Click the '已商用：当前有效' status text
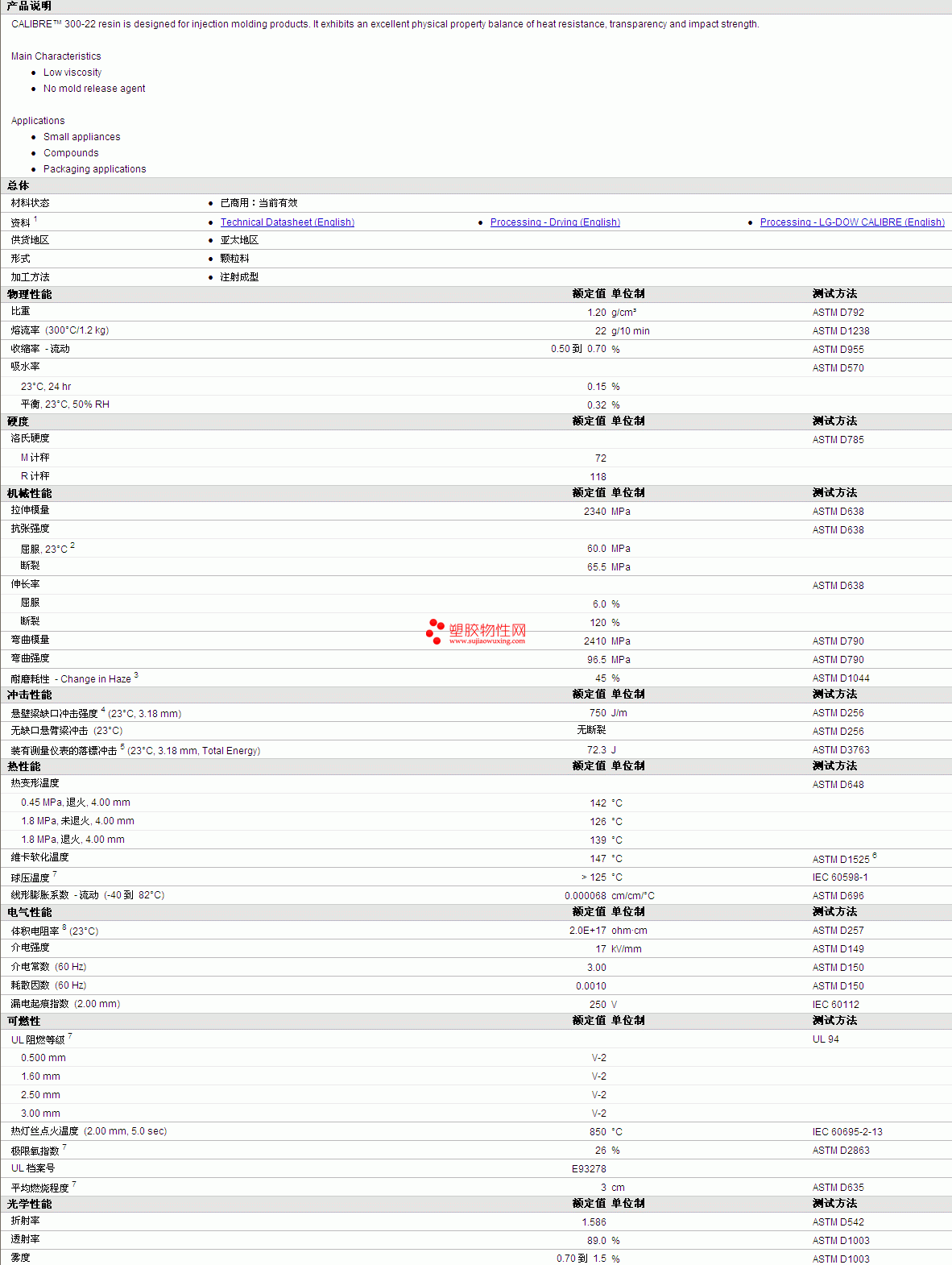The image size is (952, 1265). tap(259, 203)
